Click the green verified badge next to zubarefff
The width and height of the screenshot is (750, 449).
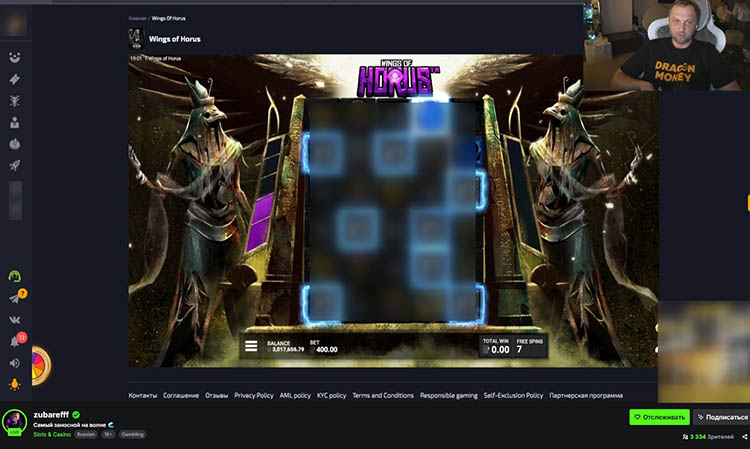click(x=76, y=415)
